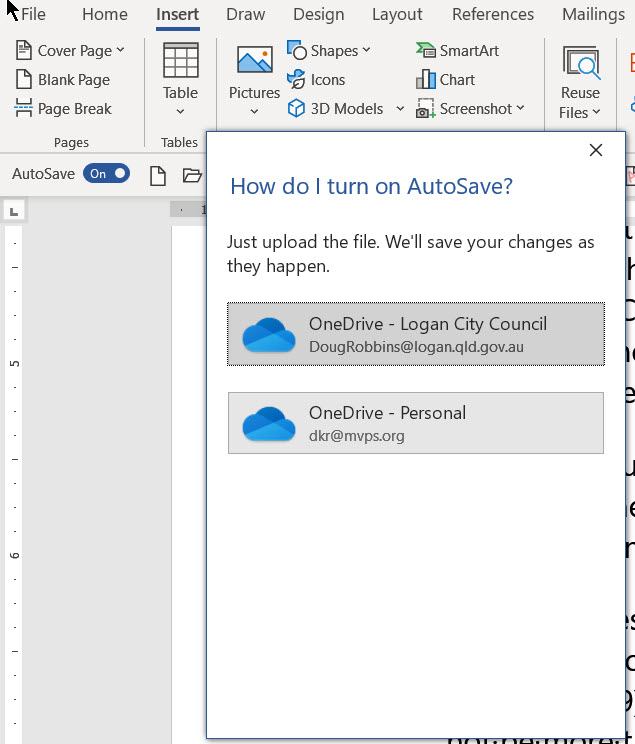Close the AutoSave popup

pyautogui.click(x=596, y=150)
